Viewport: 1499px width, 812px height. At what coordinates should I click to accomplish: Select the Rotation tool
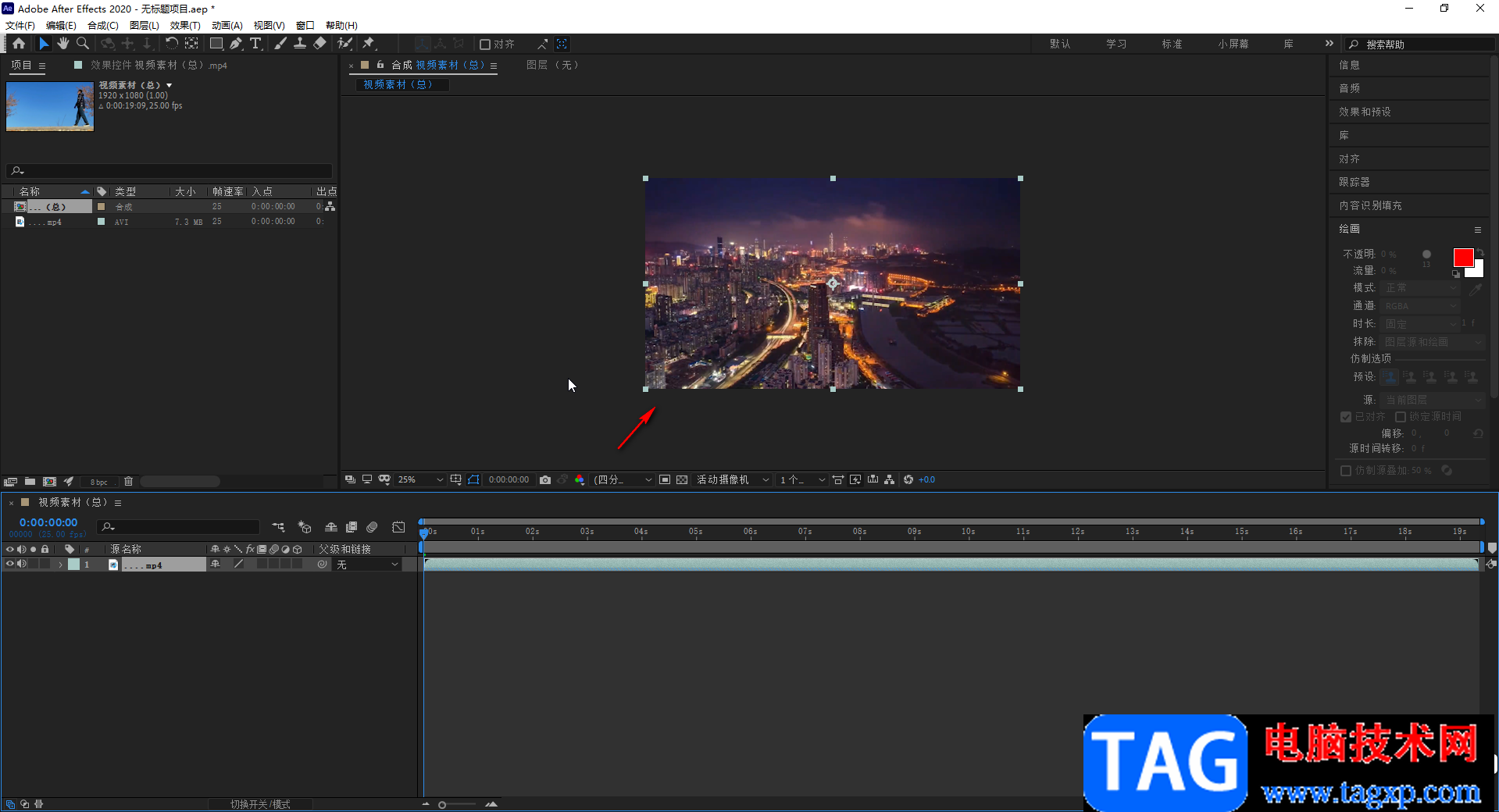(x=171, y=44)
